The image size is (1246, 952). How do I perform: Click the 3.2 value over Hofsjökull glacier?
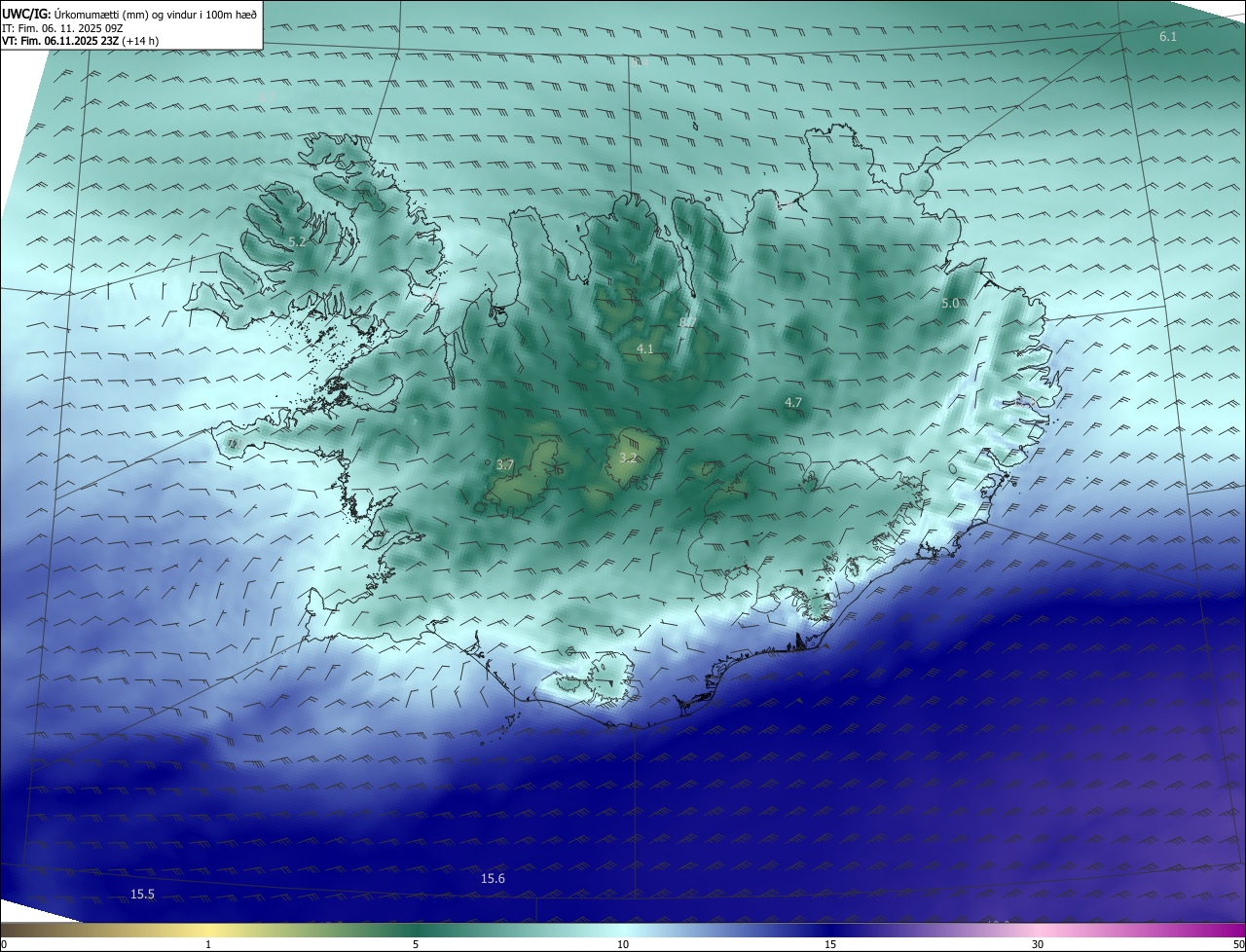pos(628,458)
